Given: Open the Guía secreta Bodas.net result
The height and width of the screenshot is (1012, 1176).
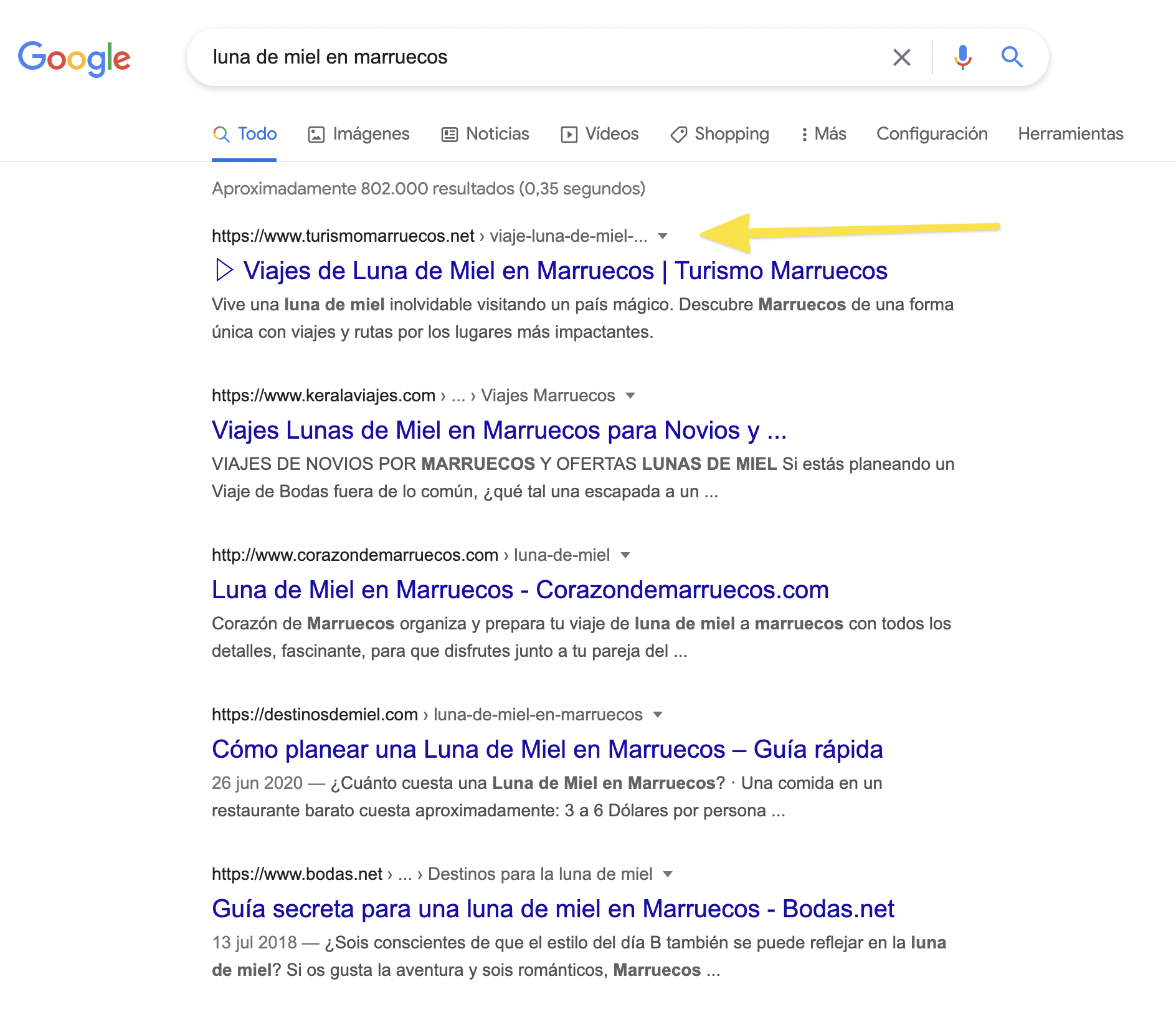Looking at the screenshot, I should 553,909.
